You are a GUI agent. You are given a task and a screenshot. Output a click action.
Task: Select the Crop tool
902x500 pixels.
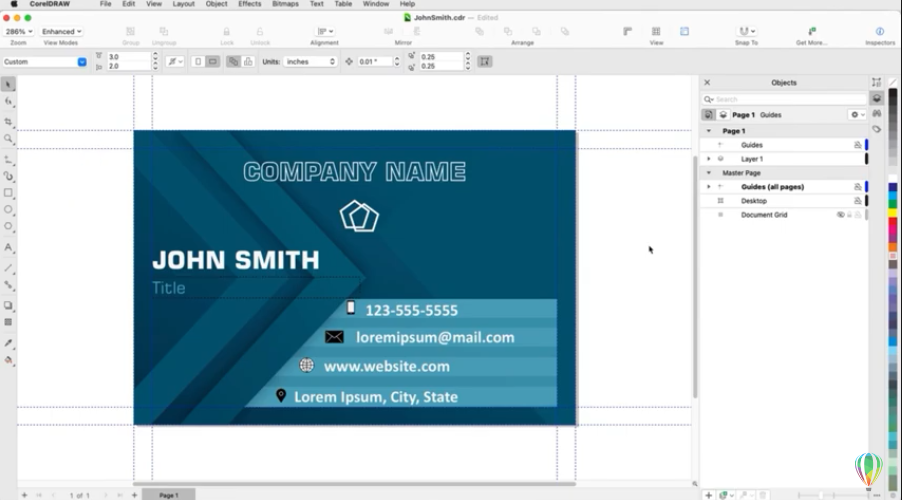coord(8,122)
